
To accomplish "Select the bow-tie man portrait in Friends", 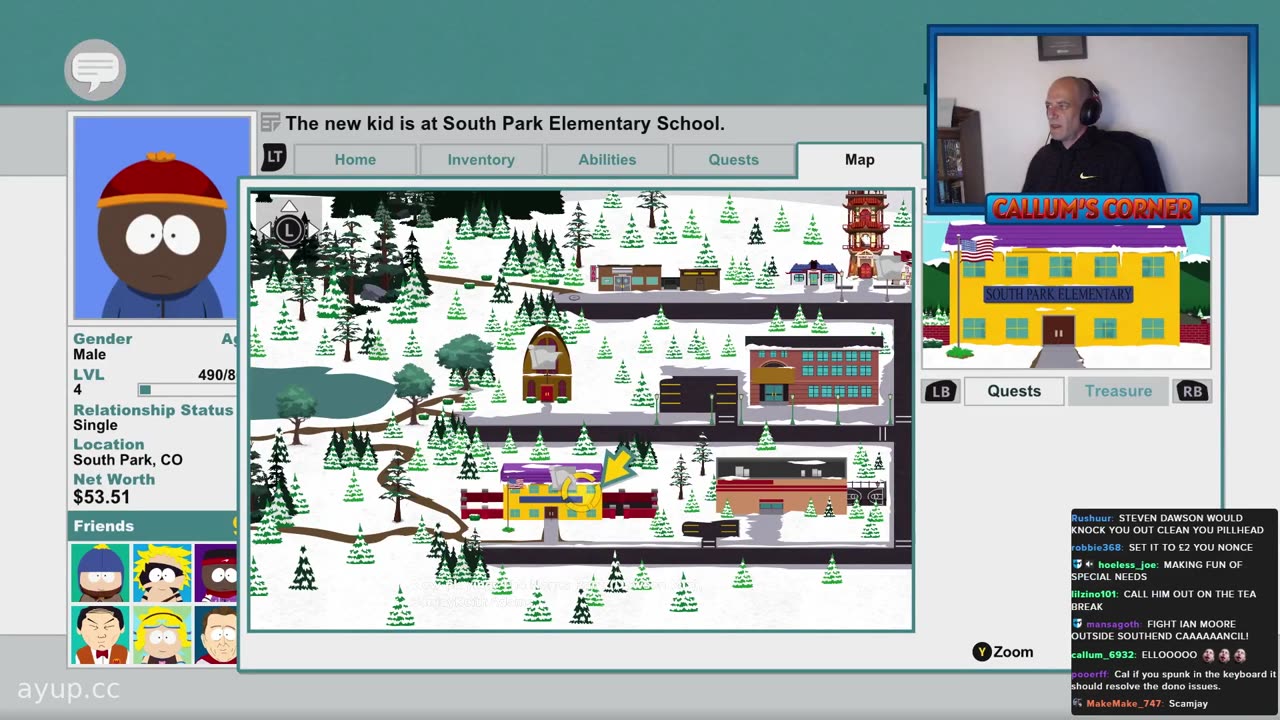I will 100,635.
